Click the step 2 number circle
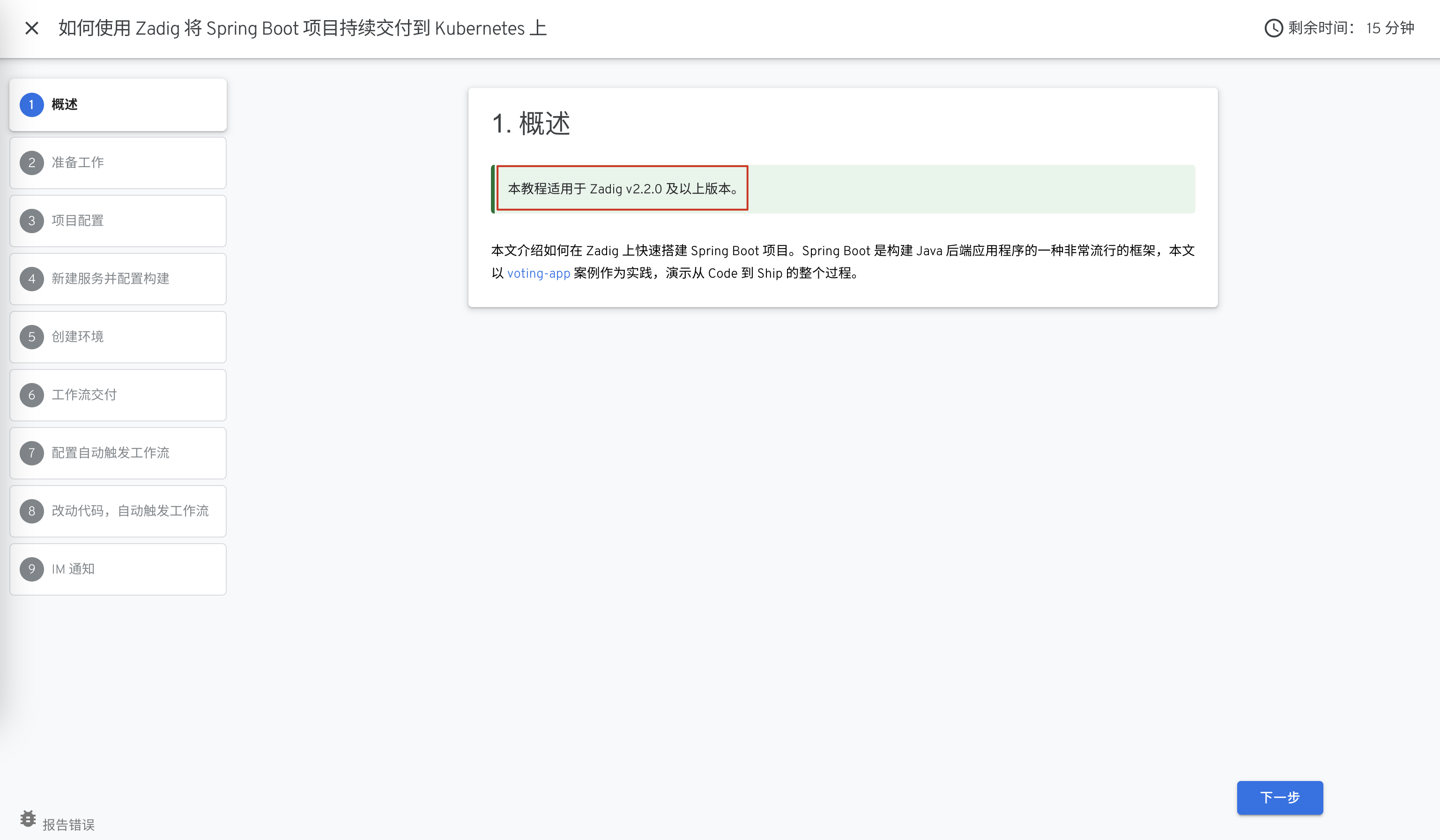 click(x=31, y=163)
